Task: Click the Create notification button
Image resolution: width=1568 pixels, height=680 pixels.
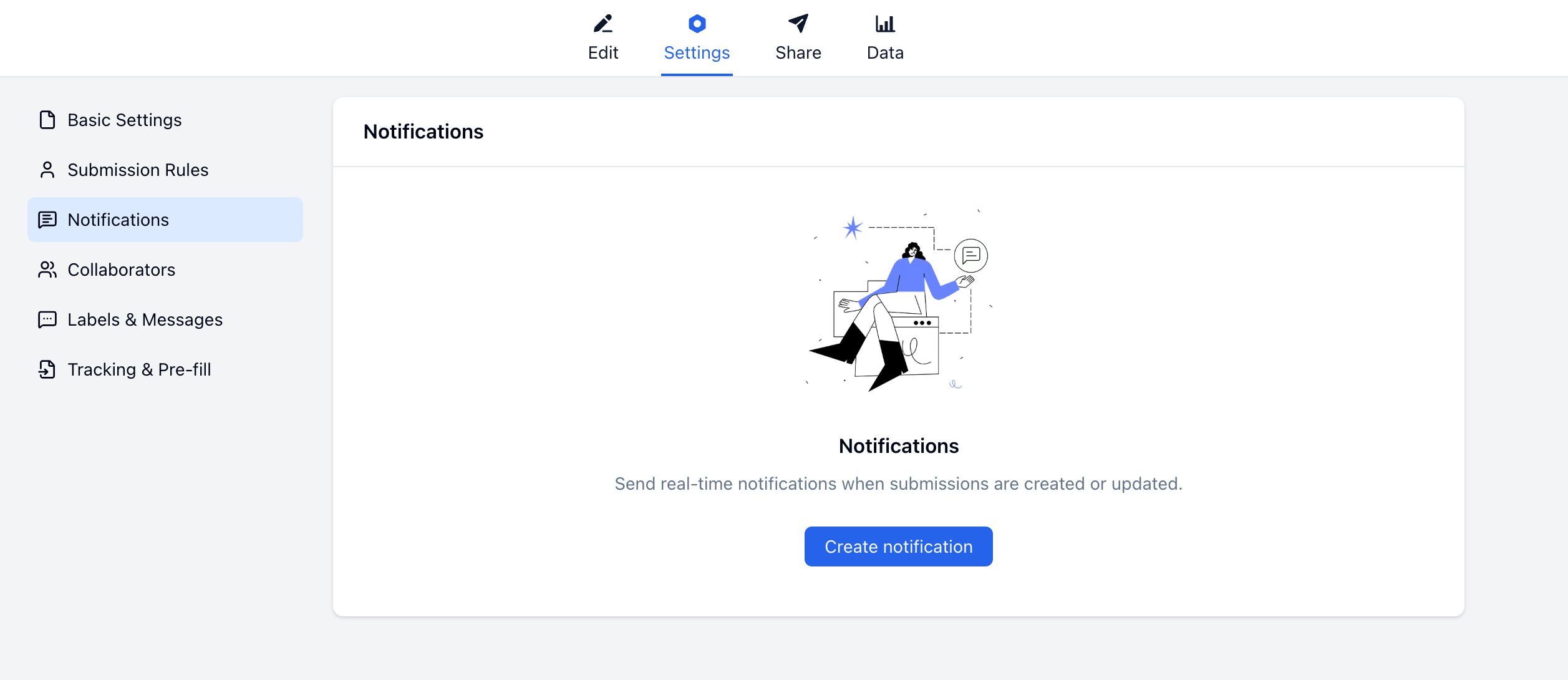Action: [x=898, y=546]
